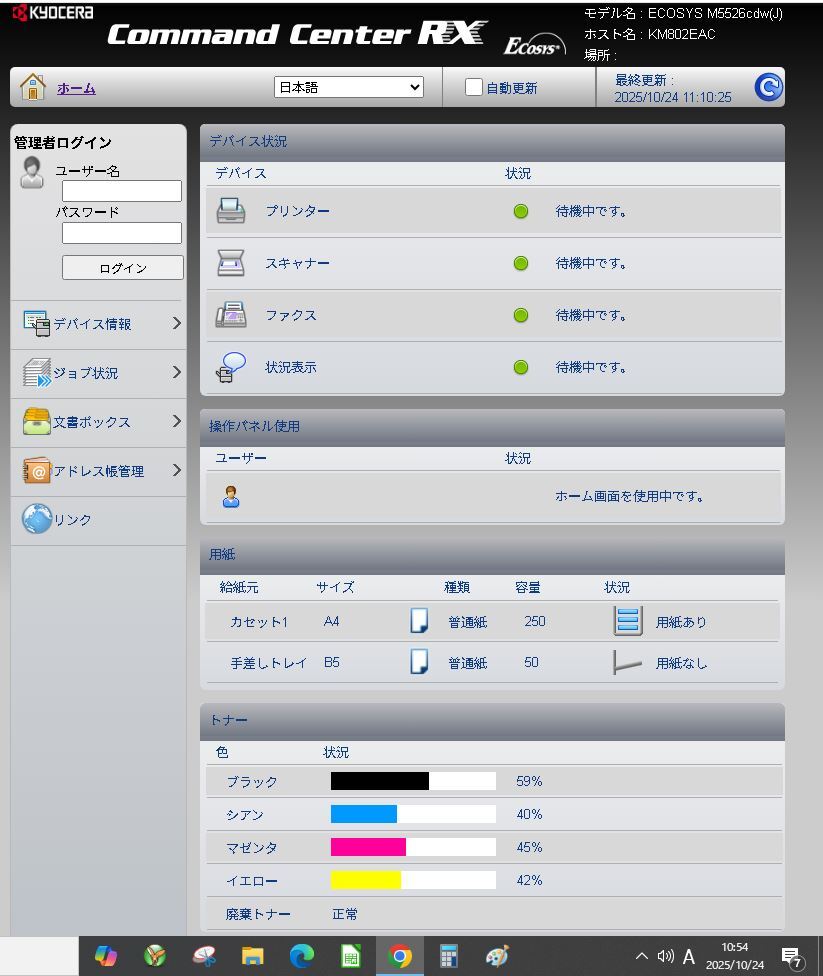
Task: Expand the デバイス情報 chevron arrow
Action: [178, 323]
